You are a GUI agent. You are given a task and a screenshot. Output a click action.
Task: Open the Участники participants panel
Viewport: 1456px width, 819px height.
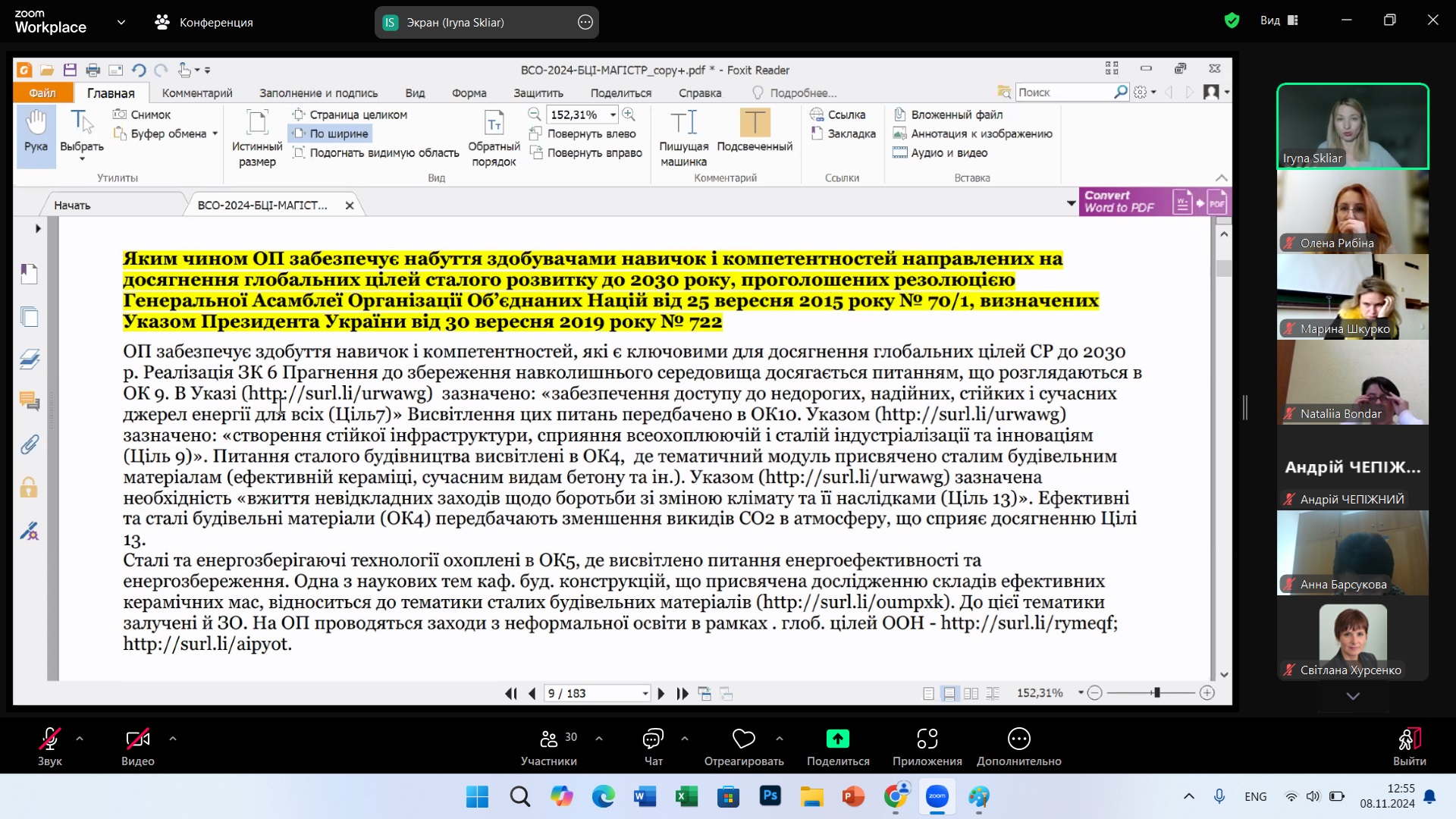pyautogui.click(x=549, y=747)
